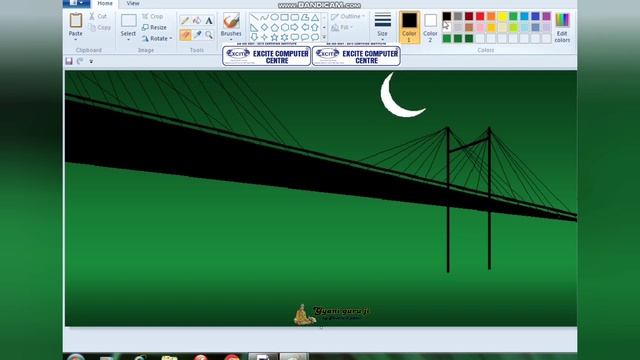
Task: Switch to the View ribbon tab
Action: [133, 3]
